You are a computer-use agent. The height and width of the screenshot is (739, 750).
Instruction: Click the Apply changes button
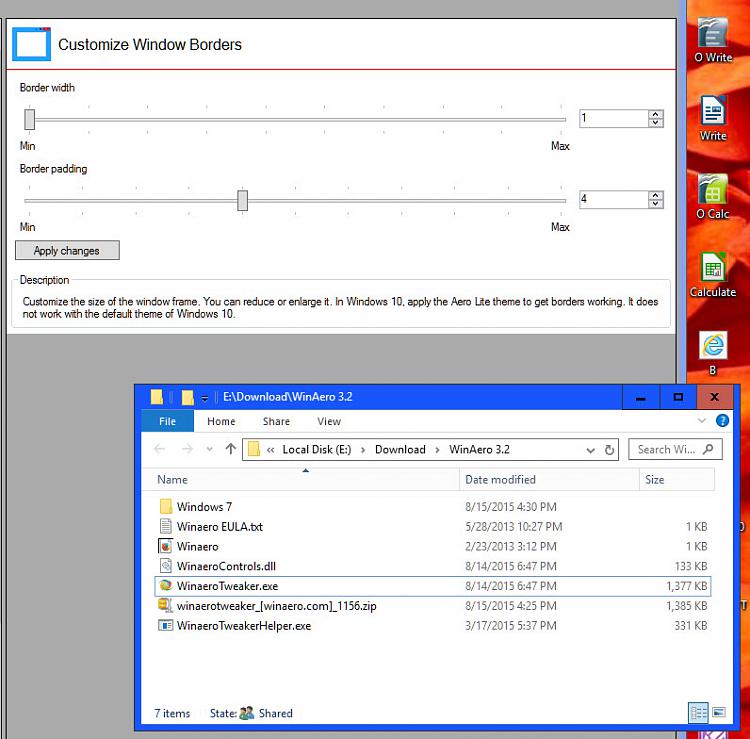click(67, 250)
